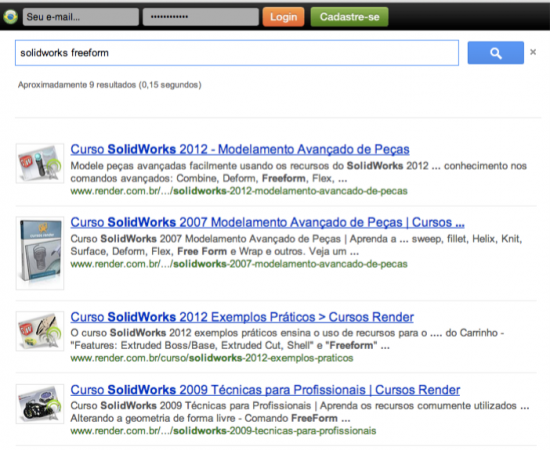Image resolution: width=550 pixels, height=450 pixels.
Task: Open 'Curso SolidWorks 2012 - Modelamento Avançado de Peças' link
Action: [240, 149]
